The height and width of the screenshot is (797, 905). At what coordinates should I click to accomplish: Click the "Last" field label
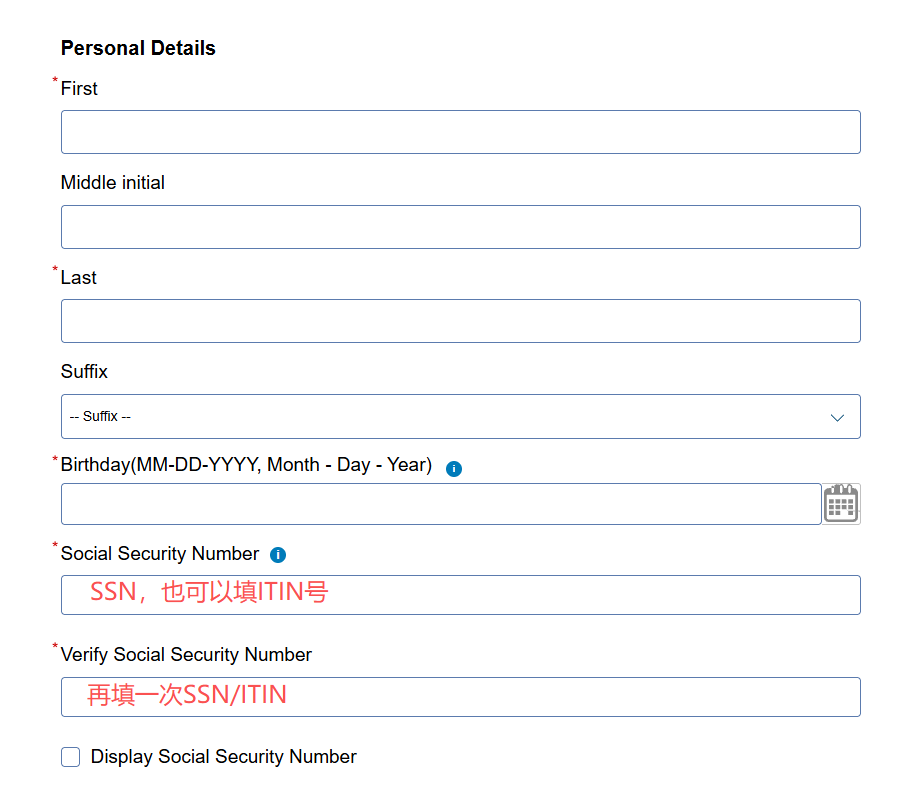click(x=78, y=278)
